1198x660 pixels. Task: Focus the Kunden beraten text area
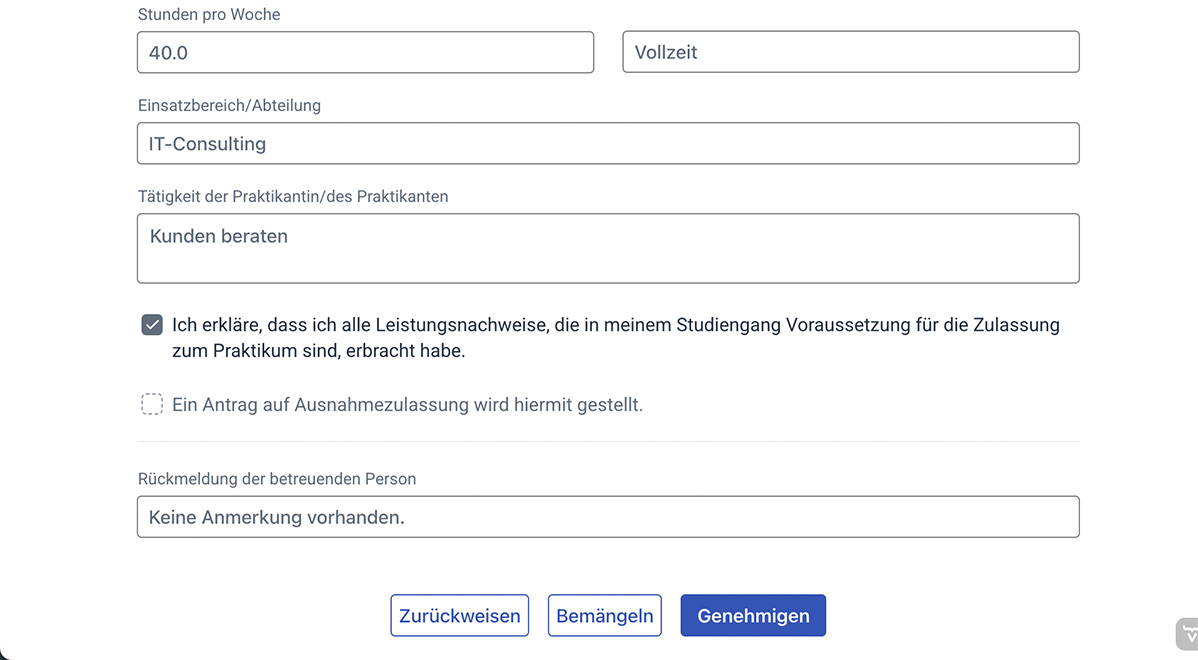(x=608, y=248)
